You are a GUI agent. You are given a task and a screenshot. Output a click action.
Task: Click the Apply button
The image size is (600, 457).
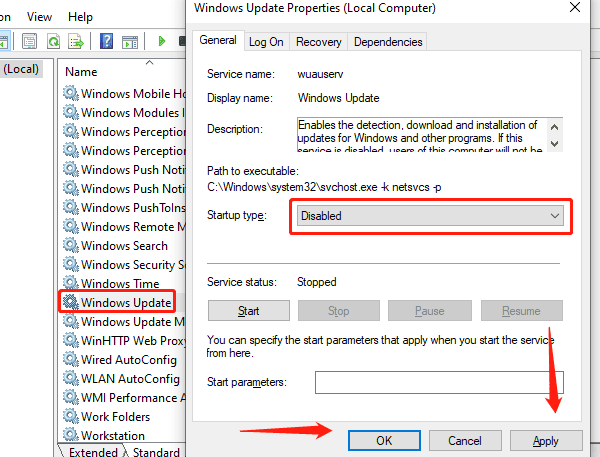[x=546, y=441]
